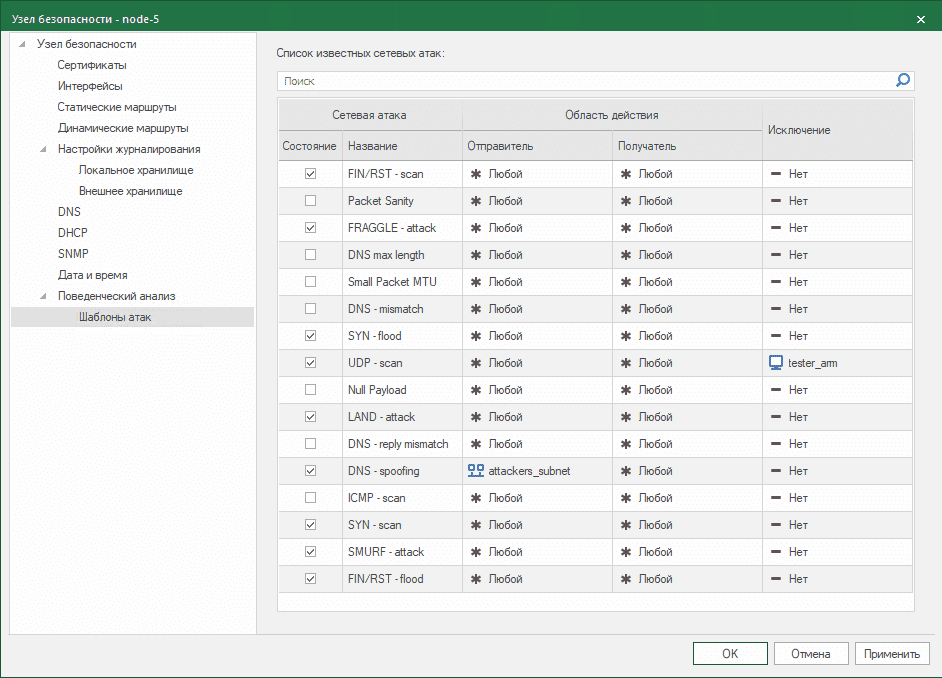942x678 pixels.
Task: Select Статические маршруты in the tree
Action: 117,107
